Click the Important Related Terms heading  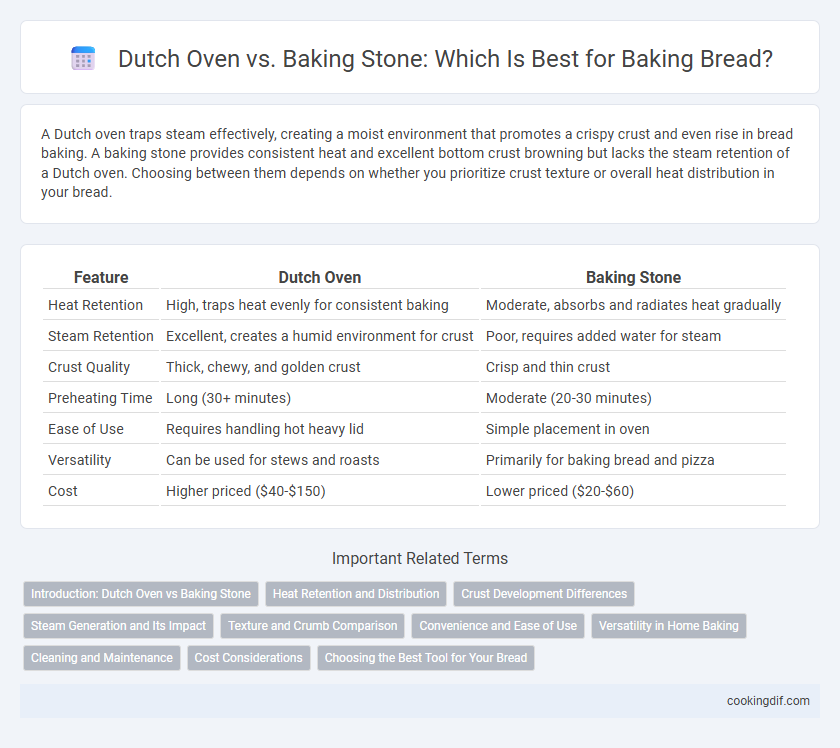(420, 558)
